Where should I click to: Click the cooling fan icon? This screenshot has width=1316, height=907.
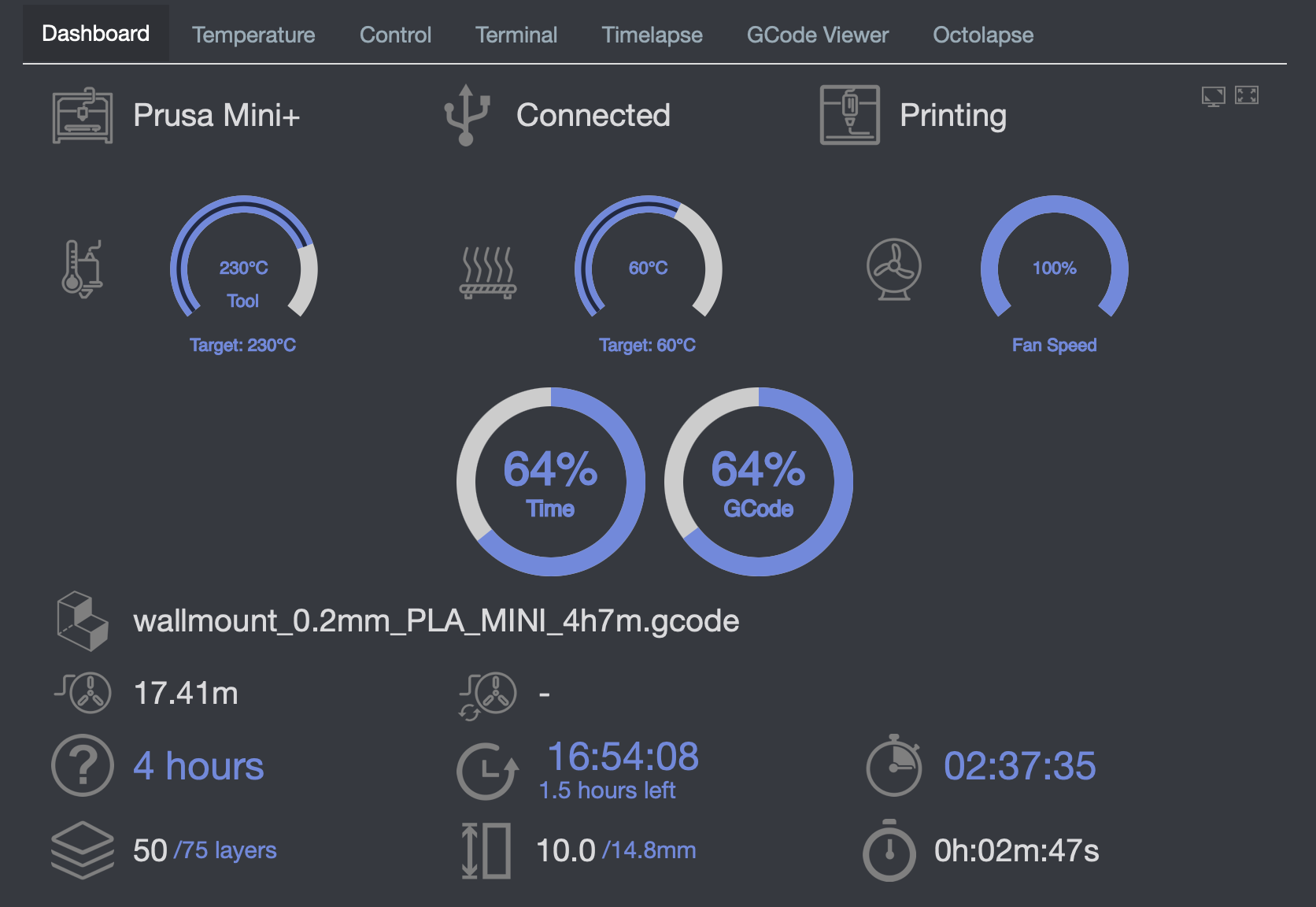pos(893,269)
